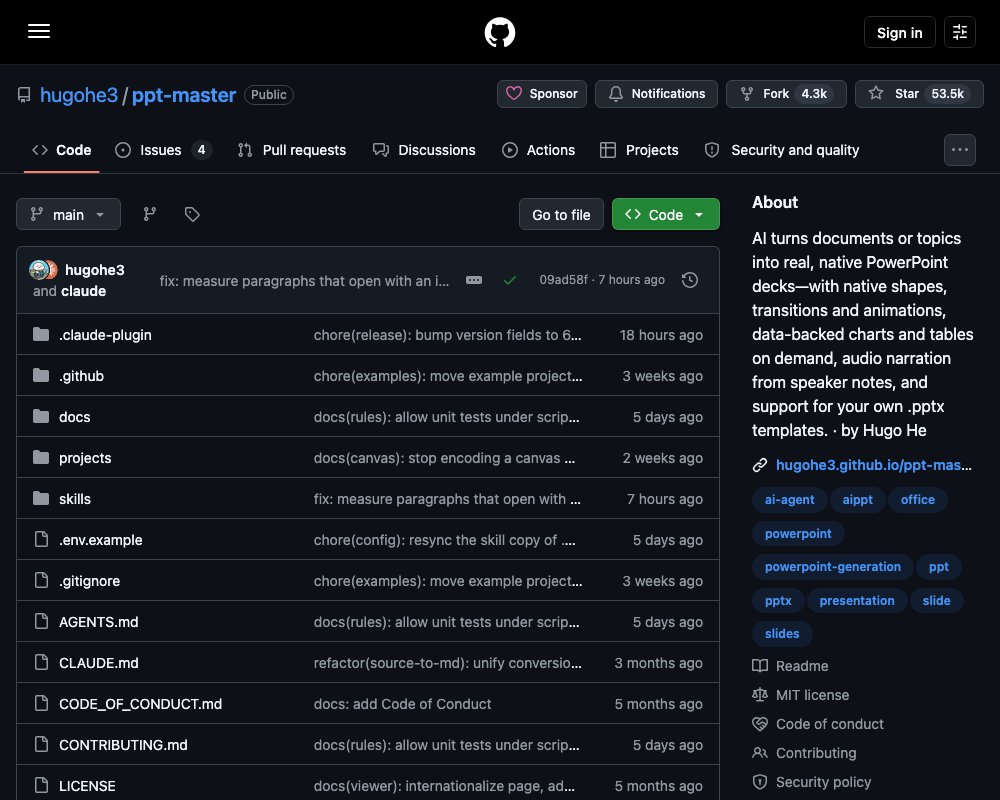Select the presentation topic tag

(857, 600)
